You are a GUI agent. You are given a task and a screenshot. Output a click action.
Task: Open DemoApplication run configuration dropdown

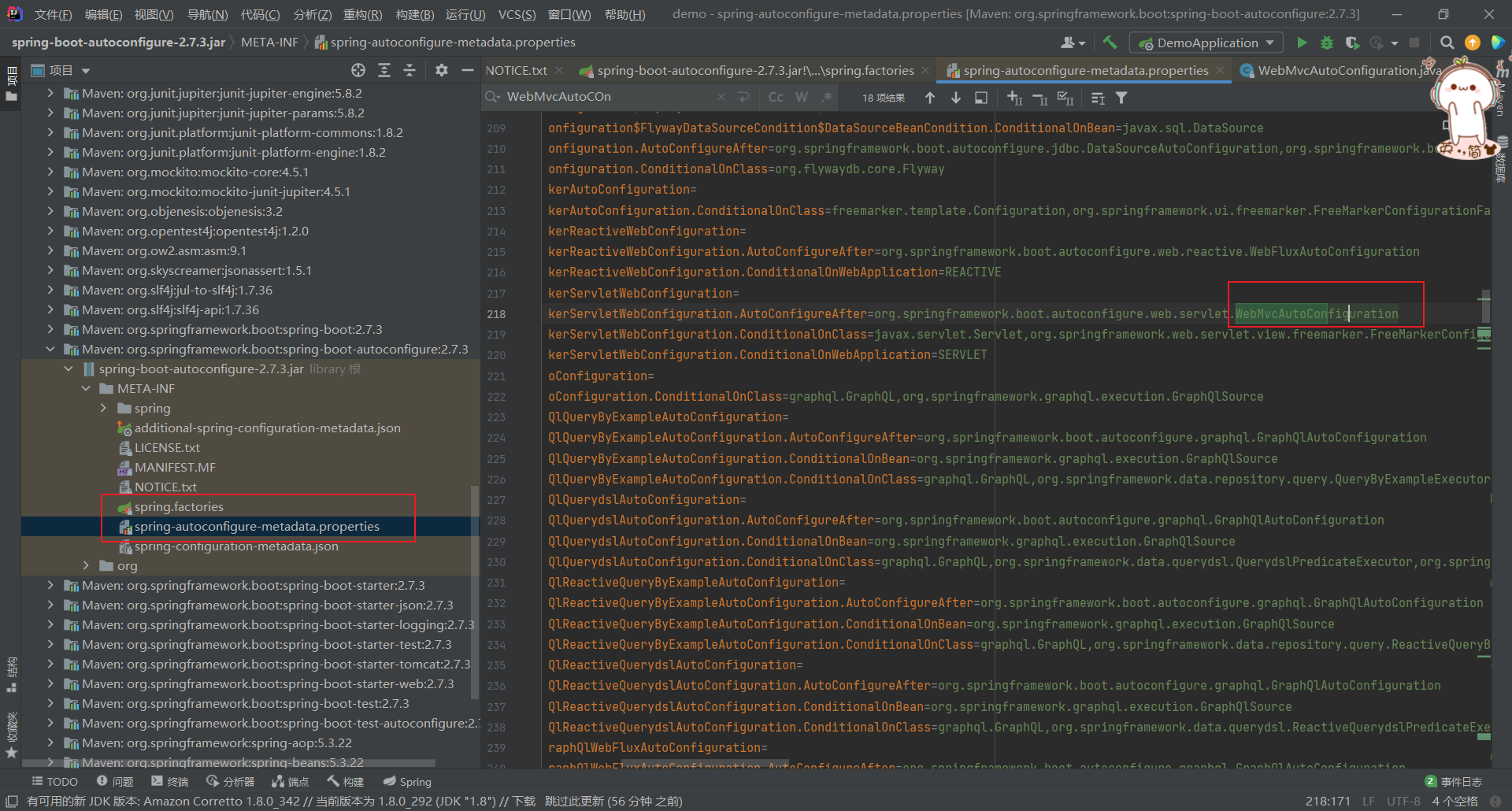click(1206, 43)
